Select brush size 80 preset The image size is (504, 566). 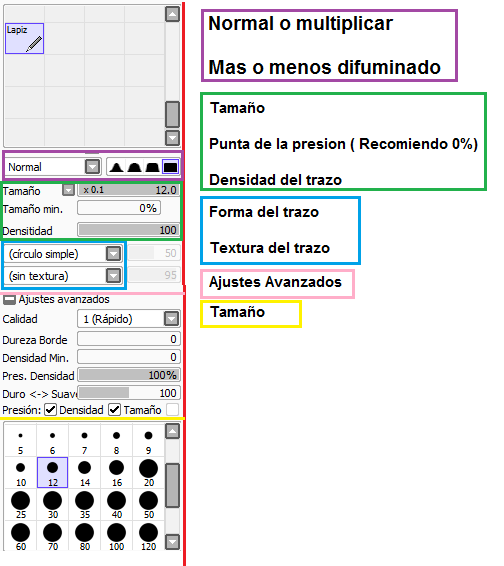coord(84,536)
